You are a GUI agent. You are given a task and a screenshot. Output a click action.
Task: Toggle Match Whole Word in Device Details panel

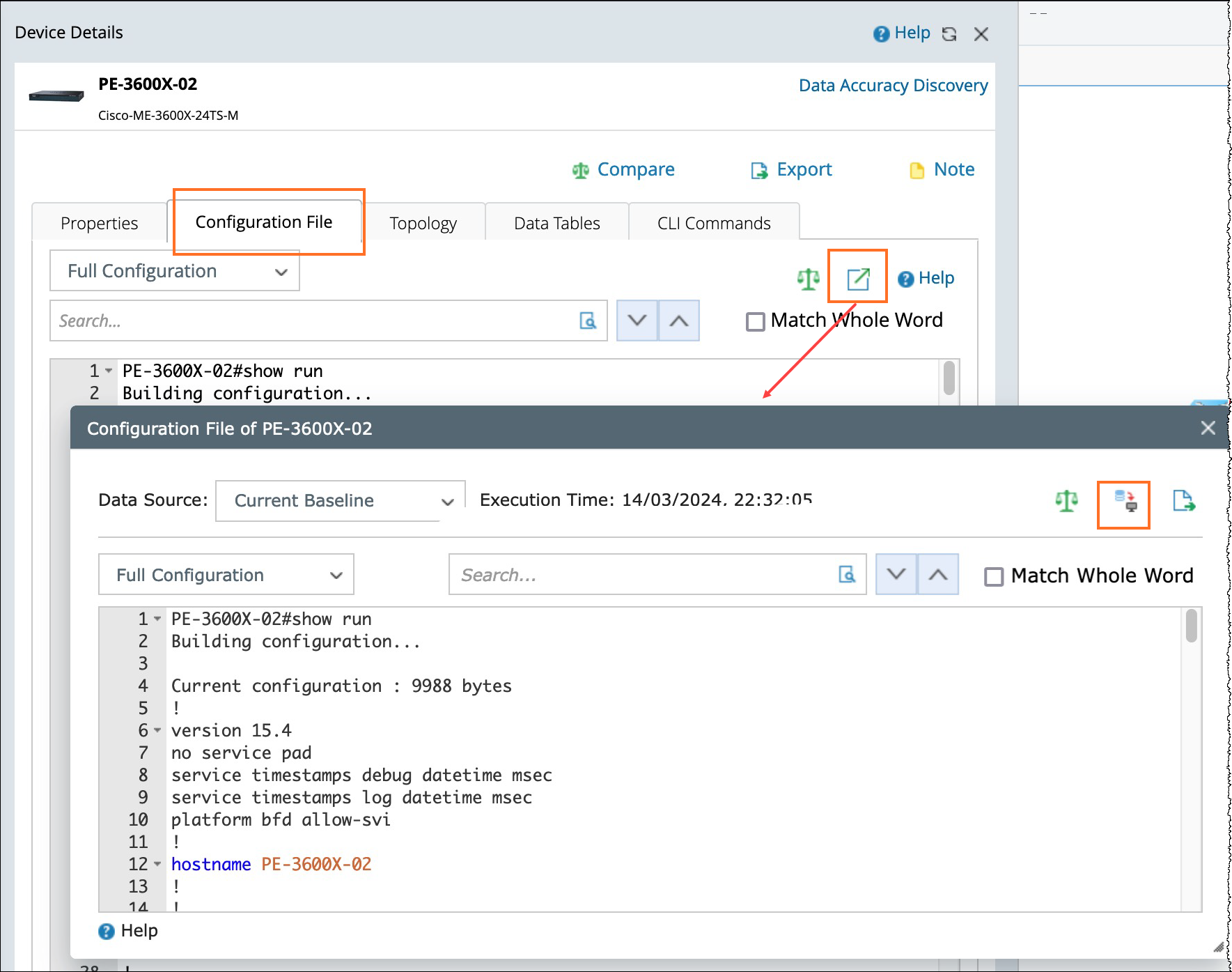(755, 321)
